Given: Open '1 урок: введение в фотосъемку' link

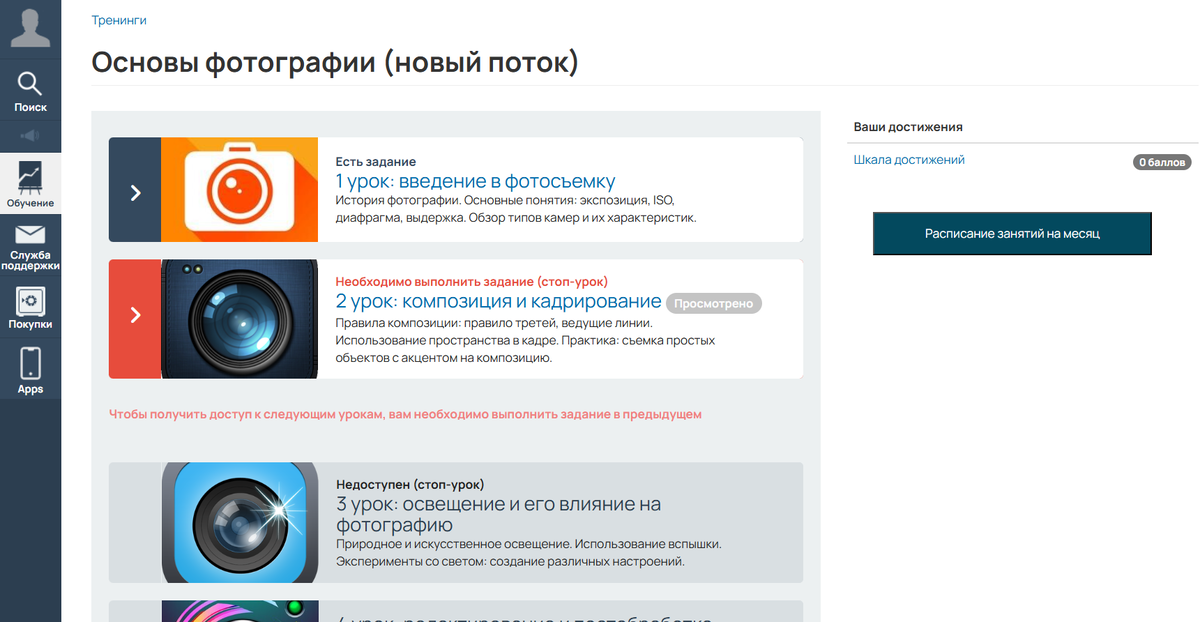Looking at the screenshot, I should (475, 181).
